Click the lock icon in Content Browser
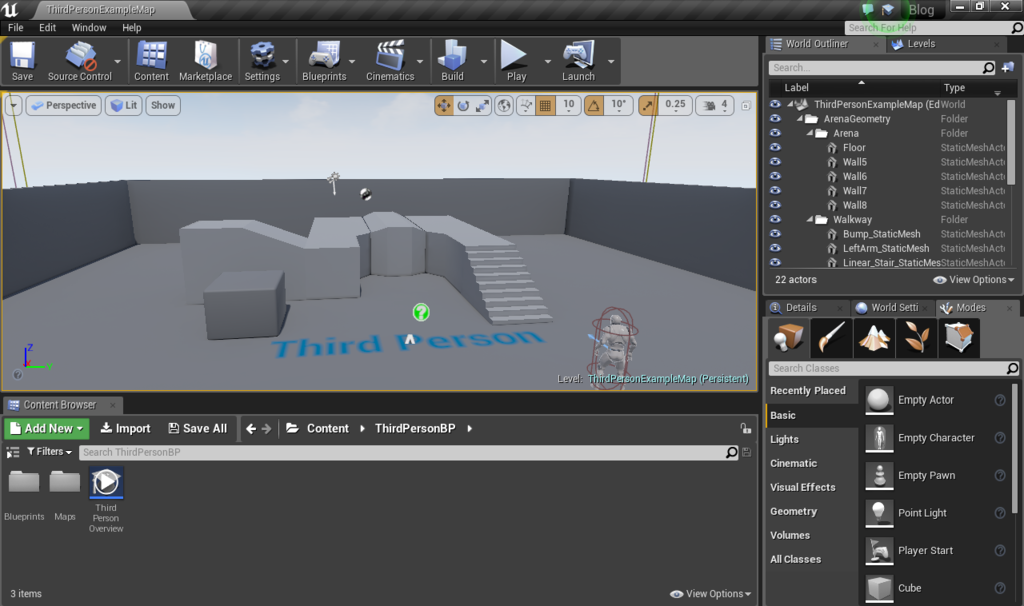Viewport: 1024px width, 606px height. coord(745,428)
